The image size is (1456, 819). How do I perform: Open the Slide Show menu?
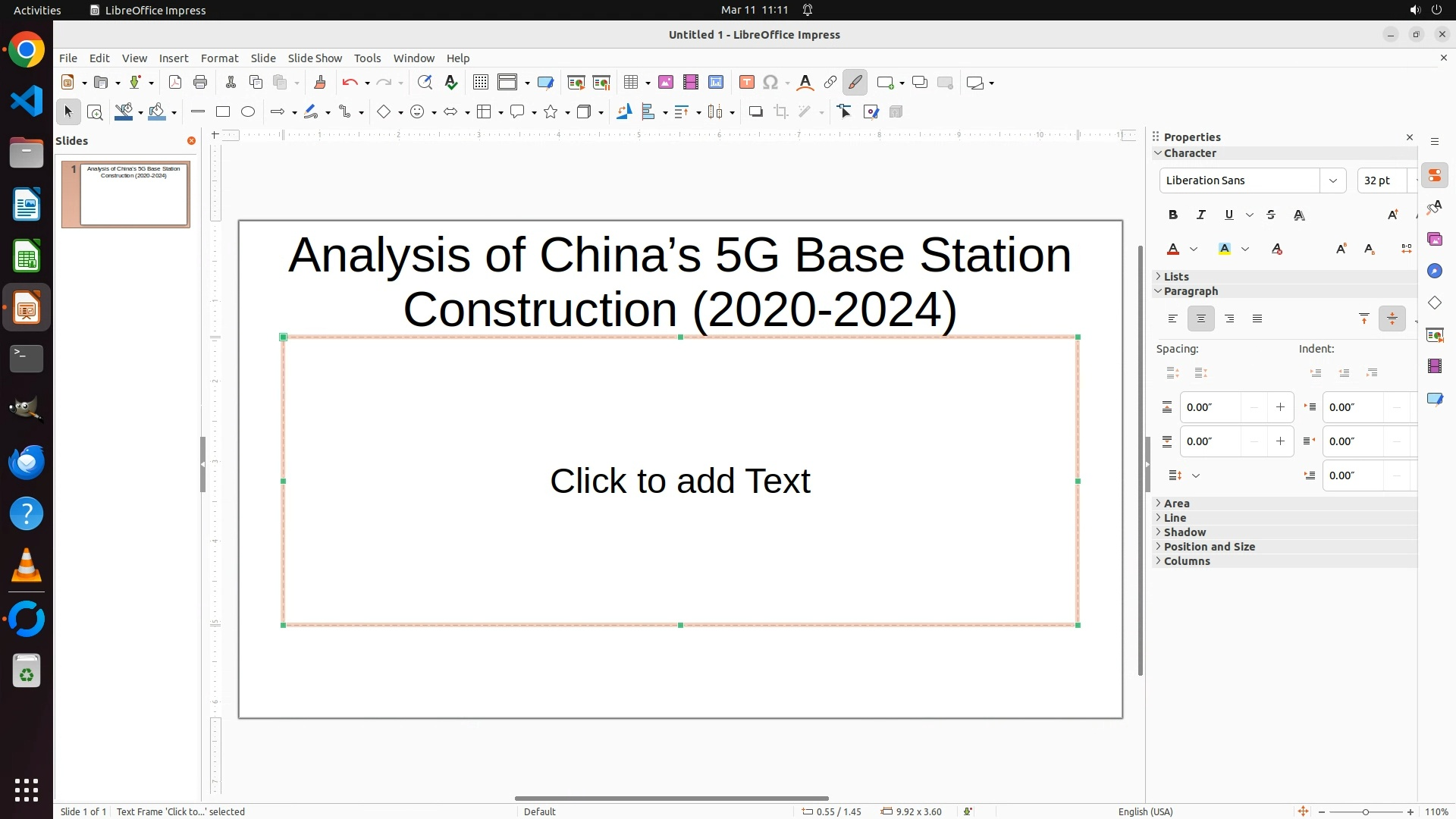[x=315, y=58]
